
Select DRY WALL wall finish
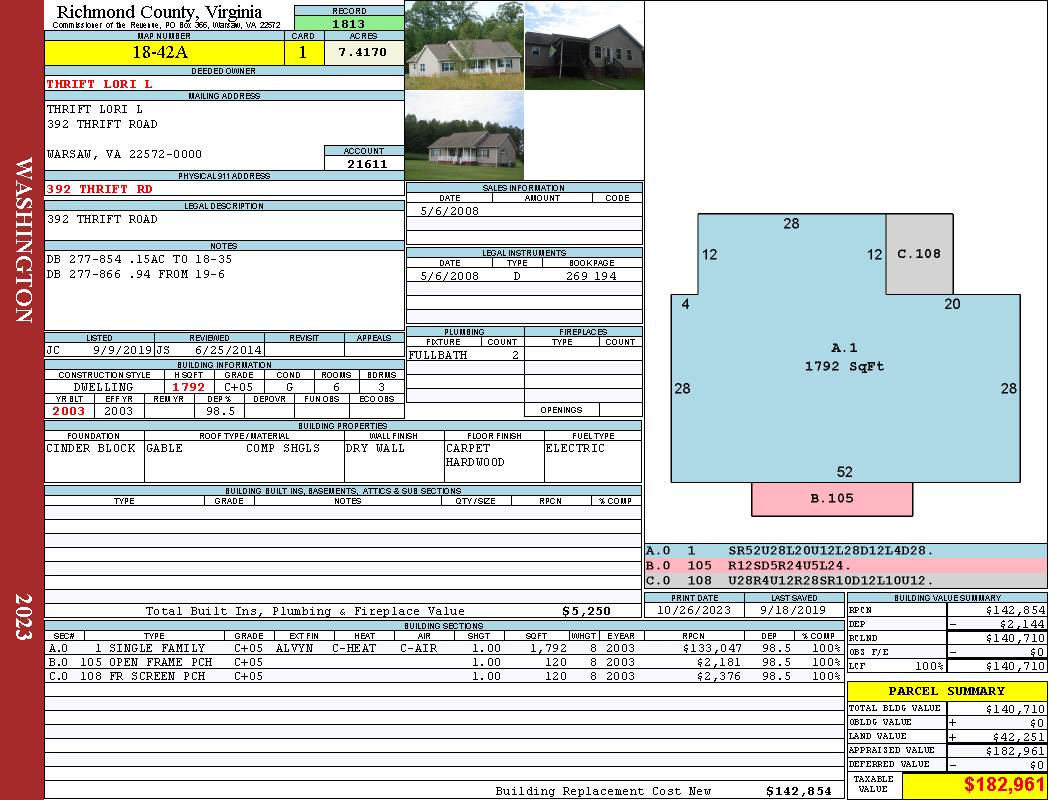coord(375,449)
